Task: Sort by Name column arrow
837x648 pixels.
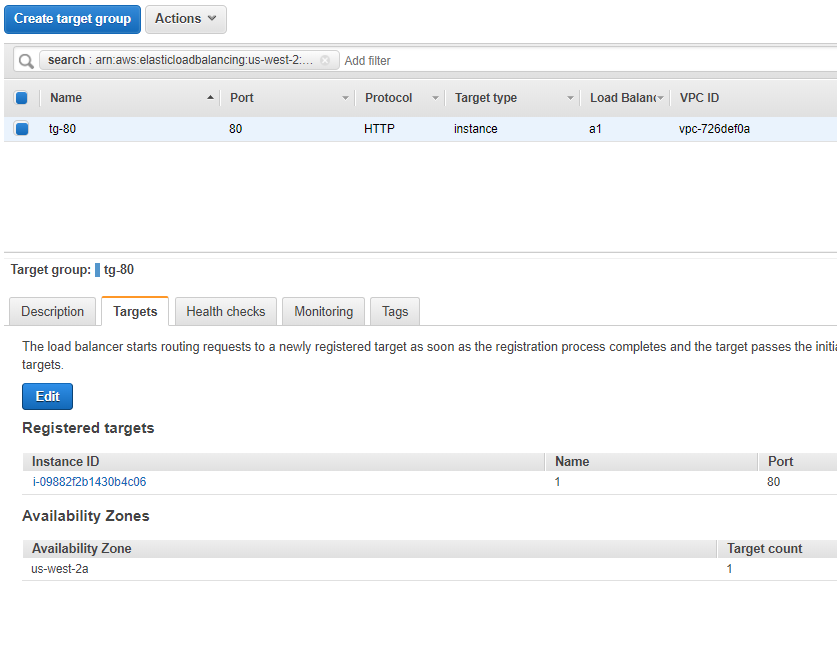Action: [210, 98]
